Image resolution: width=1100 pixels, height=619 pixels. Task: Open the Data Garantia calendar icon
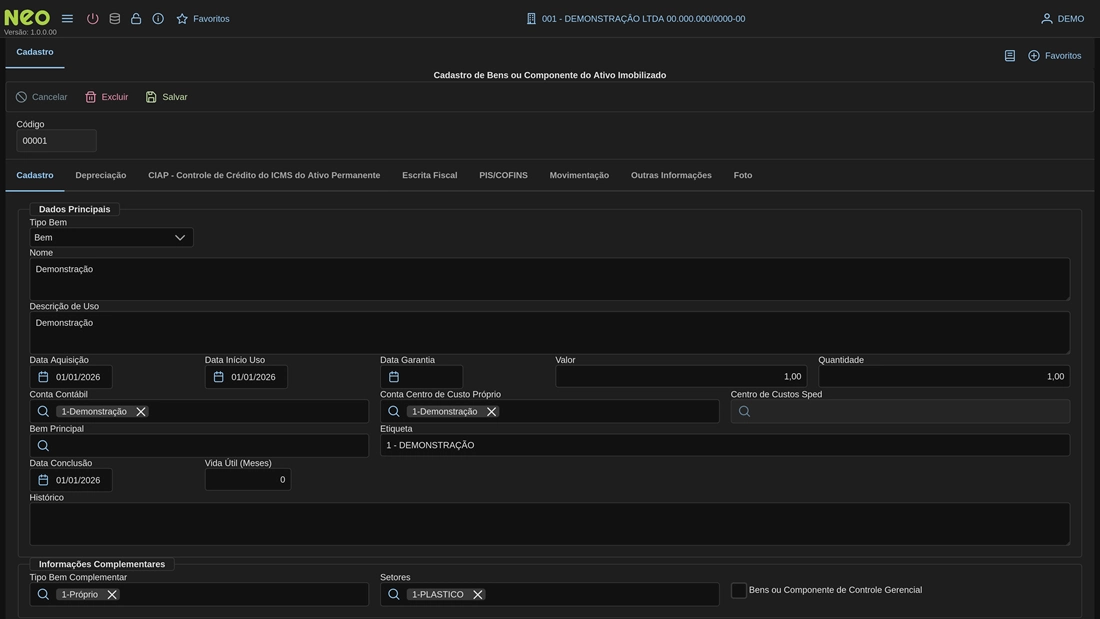click(394, 377)
